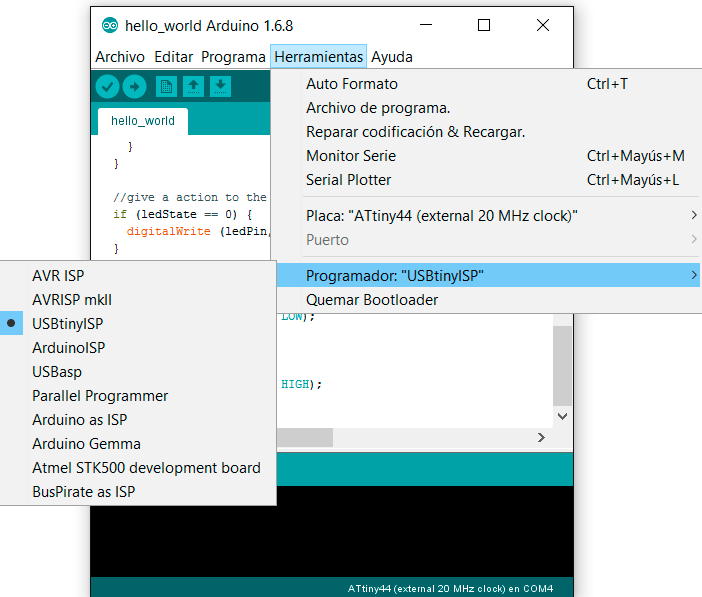This screenshot has height=597, width=702.
Task: Open the Editar menu
Action: pos(173,57)
